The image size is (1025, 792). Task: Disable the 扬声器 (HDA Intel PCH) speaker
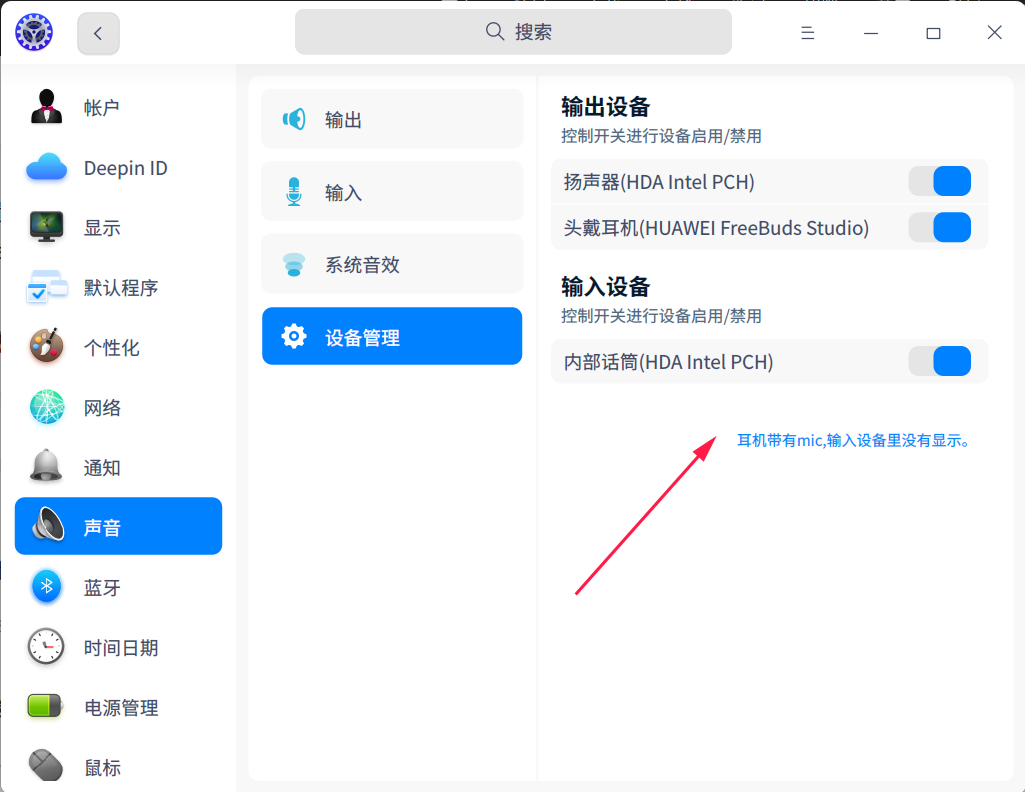click(x=941, y=181)
